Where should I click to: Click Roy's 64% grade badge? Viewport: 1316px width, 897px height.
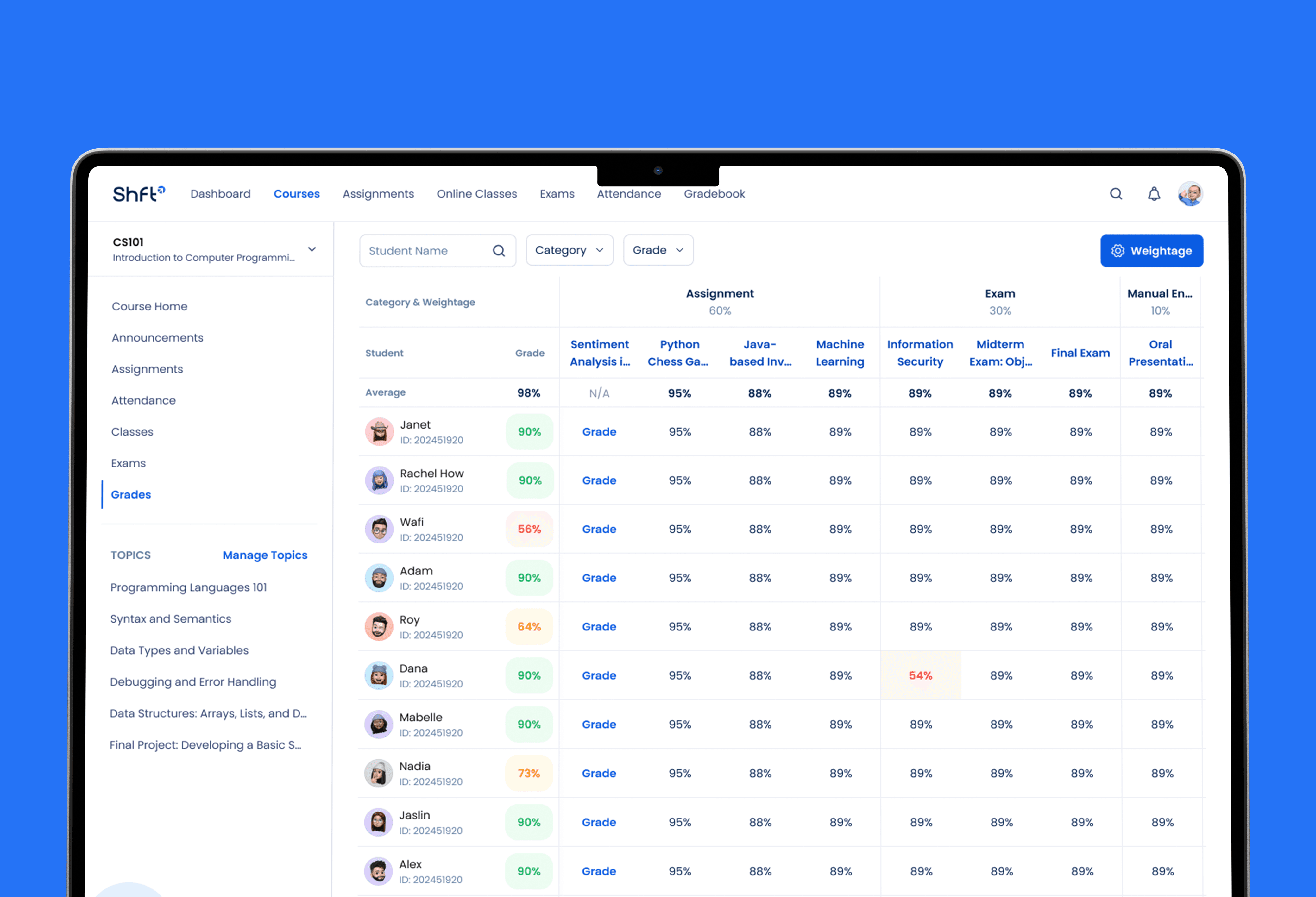point(529,626)
